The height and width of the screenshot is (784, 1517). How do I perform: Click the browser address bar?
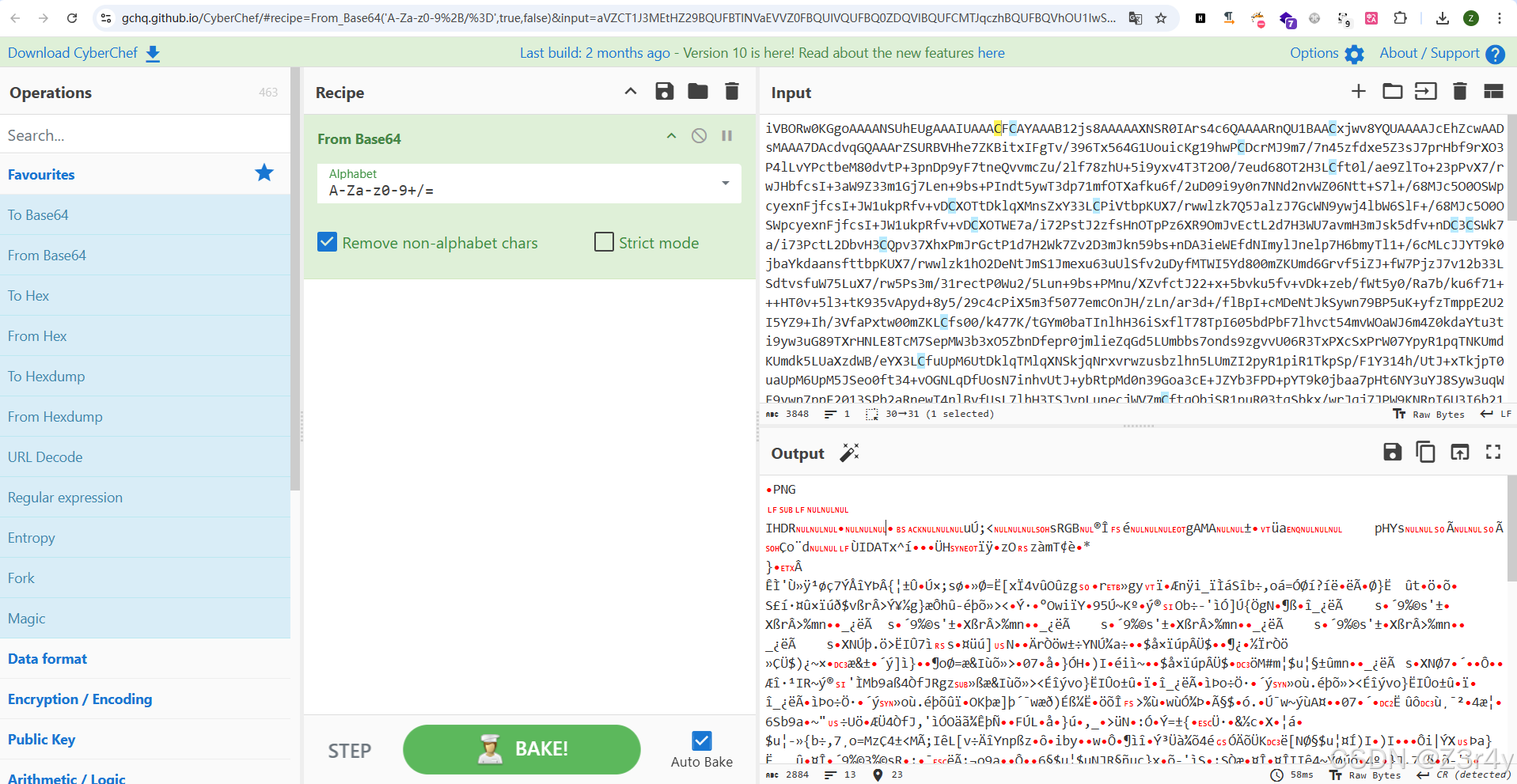[617, 17]
